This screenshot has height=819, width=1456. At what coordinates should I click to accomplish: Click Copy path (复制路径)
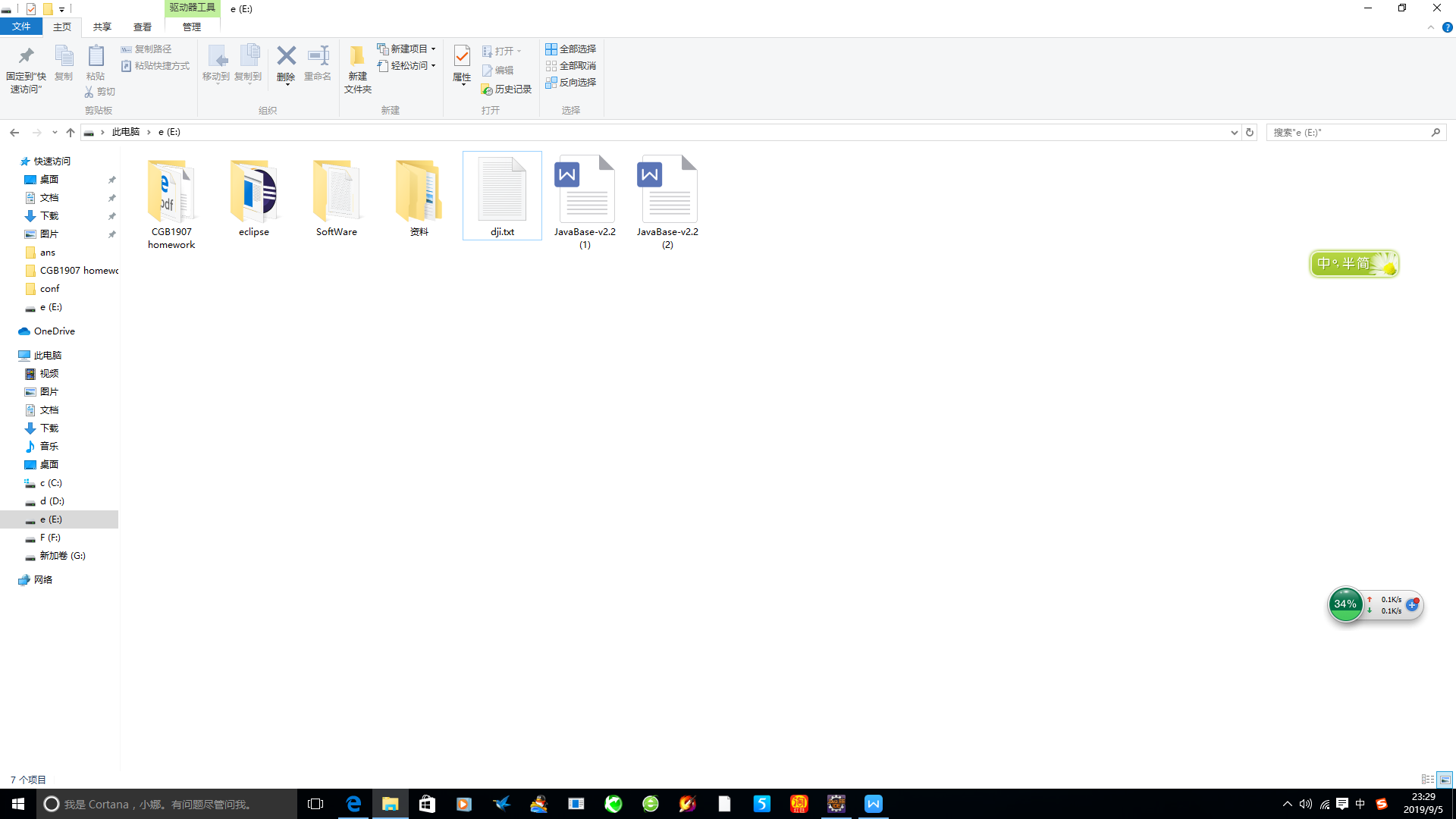coord(146,49)
